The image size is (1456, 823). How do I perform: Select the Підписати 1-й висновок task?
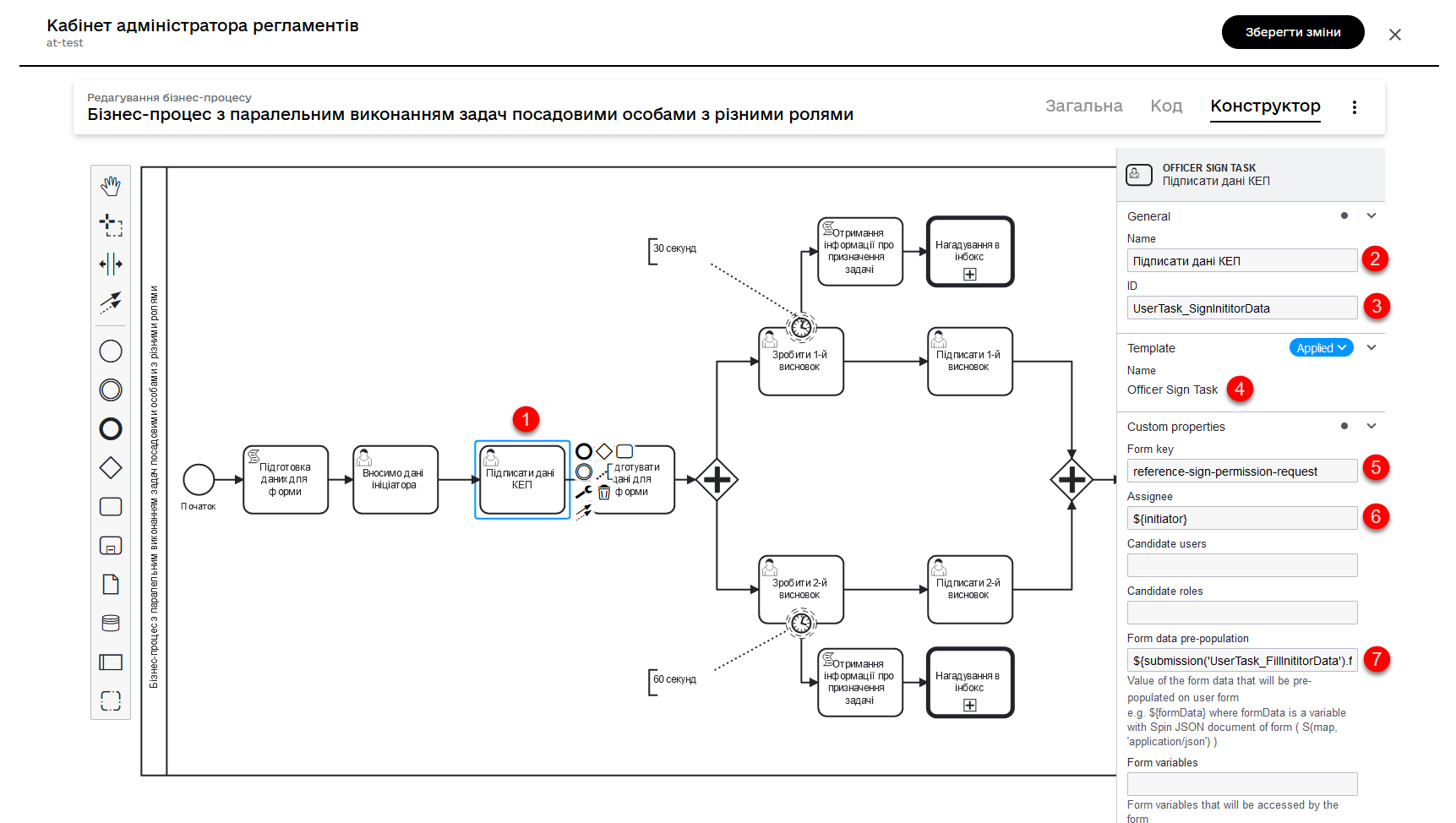click(x=970, y=362)
